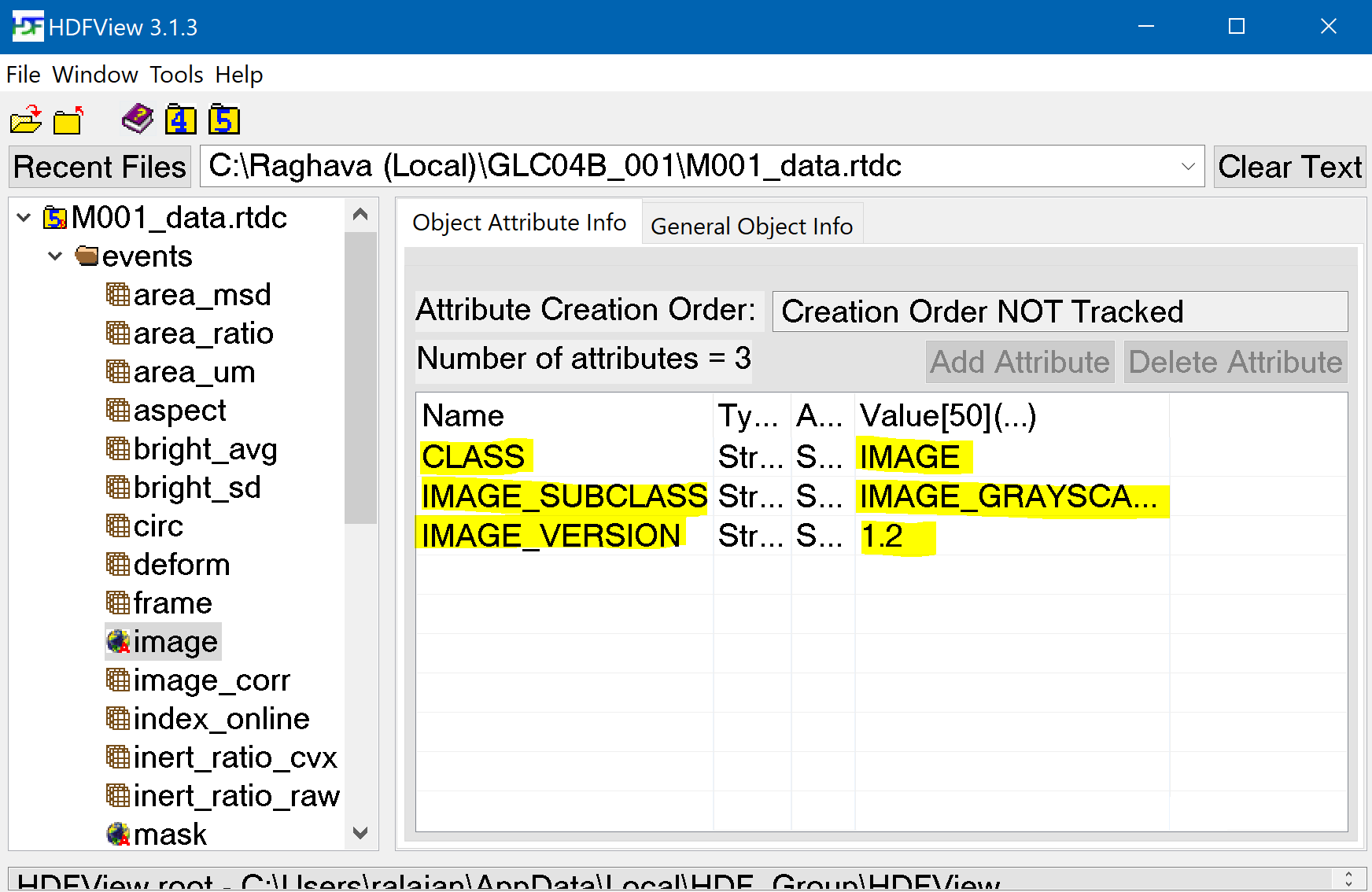This screenshot has height=892, width=1372.
Task: Open the recent files path dropdown
Action: (x=1186, y=166)
